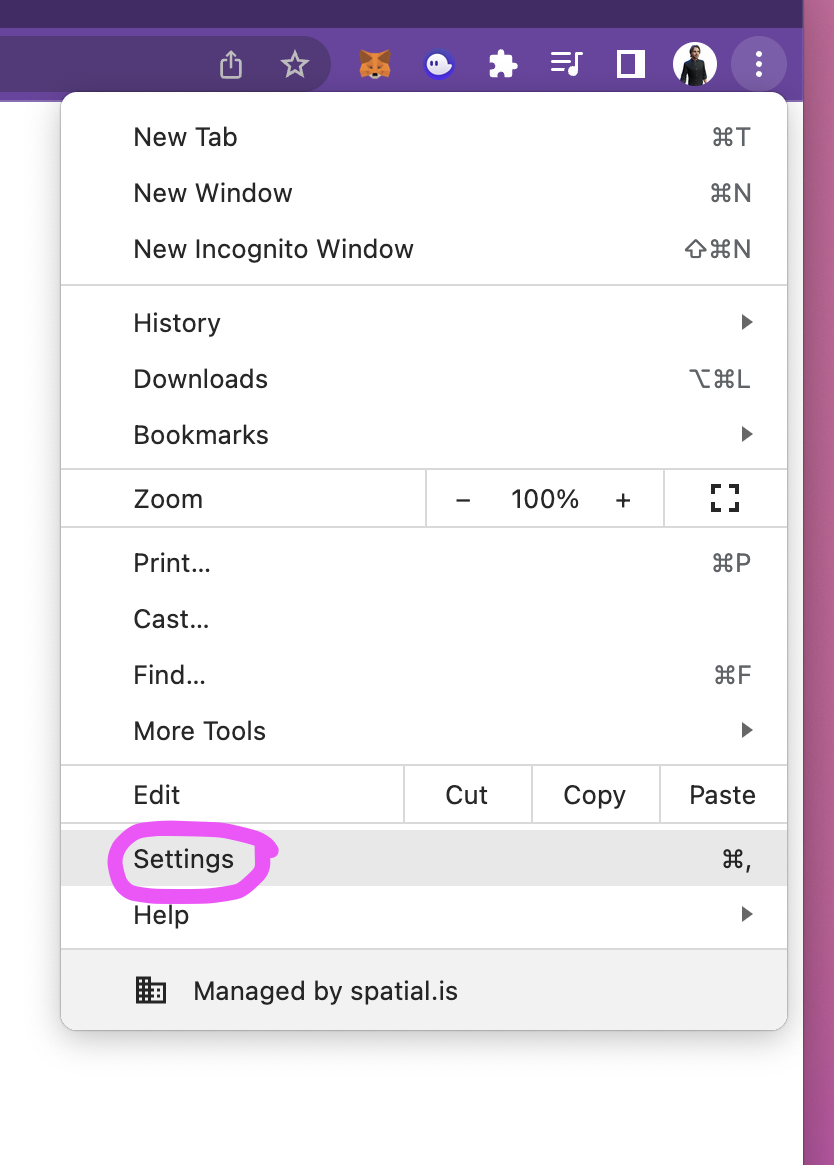Viewport: 834px width, 1165px height.
Task: Close the three-dot Chrome menu button
Action: click(758, 64)
